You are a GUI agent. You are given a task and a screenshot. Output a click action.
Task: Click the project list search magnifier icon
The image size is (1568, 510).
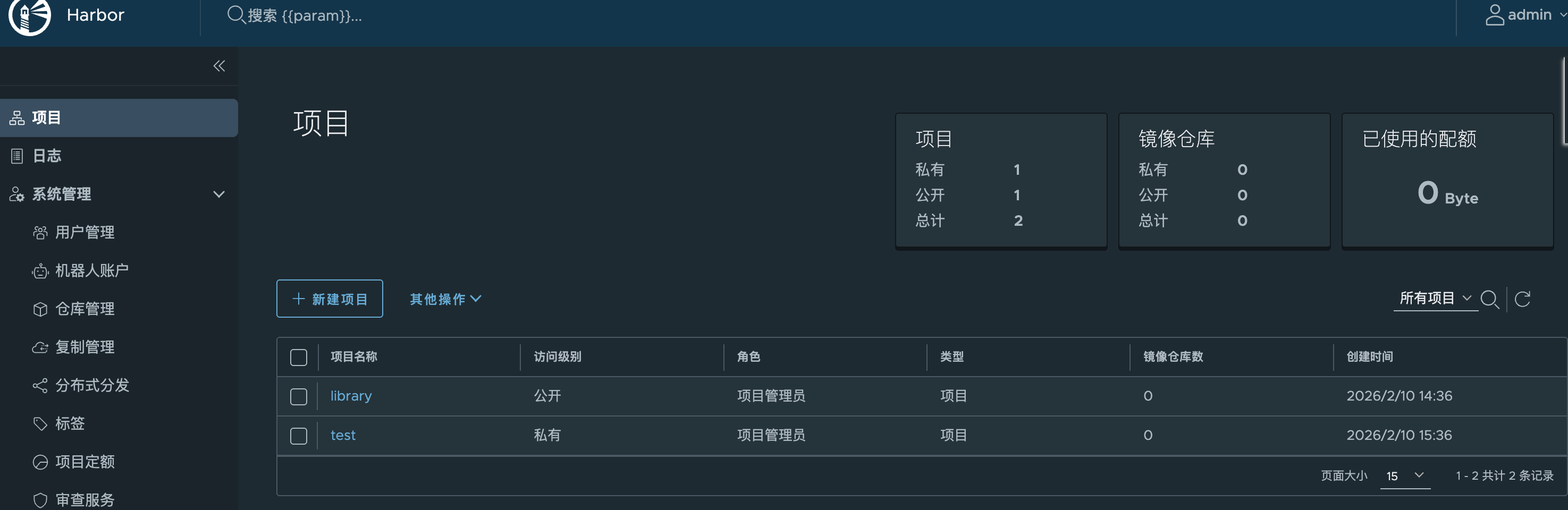point(1489,299)
